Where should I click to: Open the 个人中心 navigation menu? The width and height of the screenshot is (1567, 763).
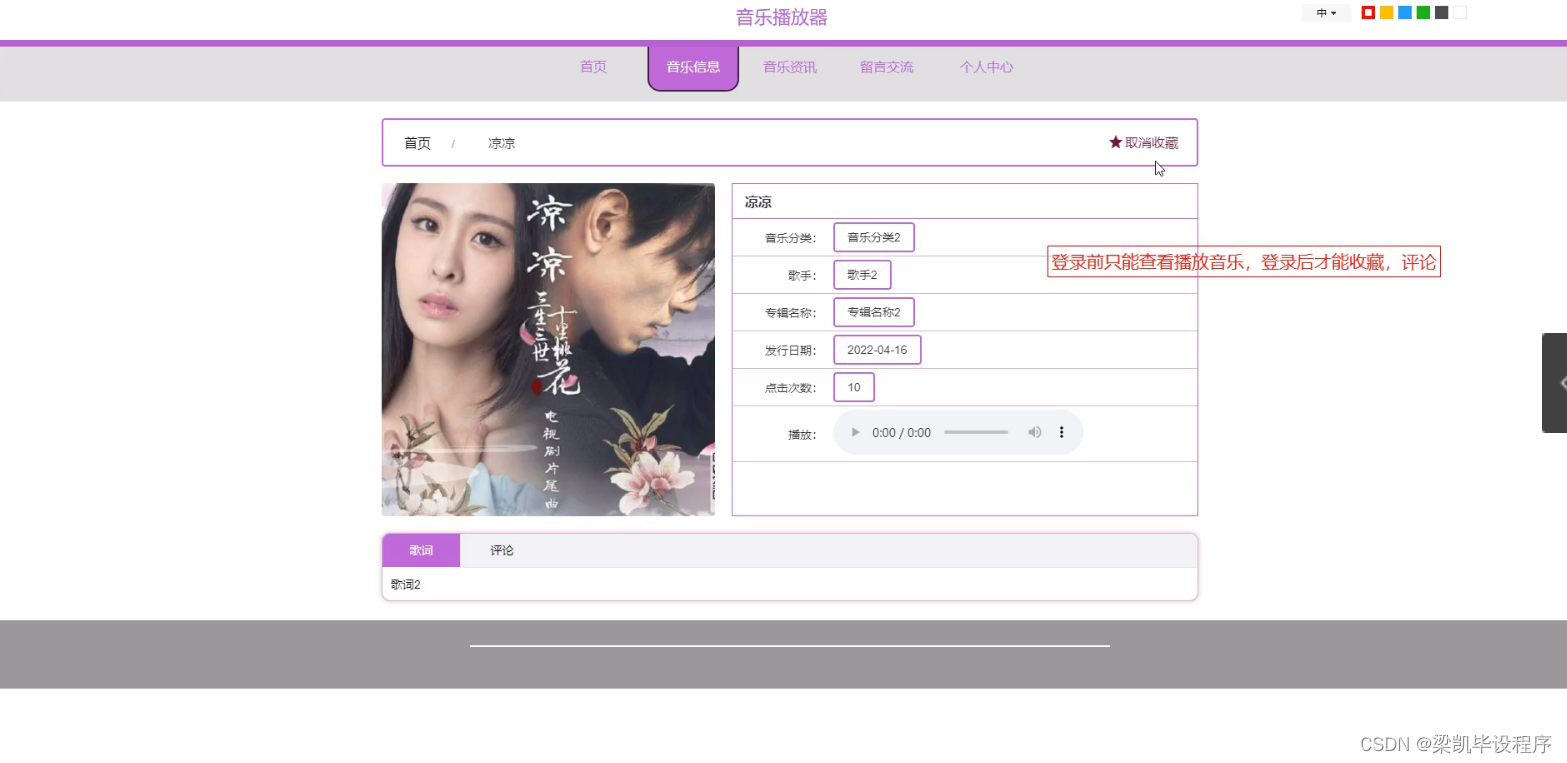(986, 67)
